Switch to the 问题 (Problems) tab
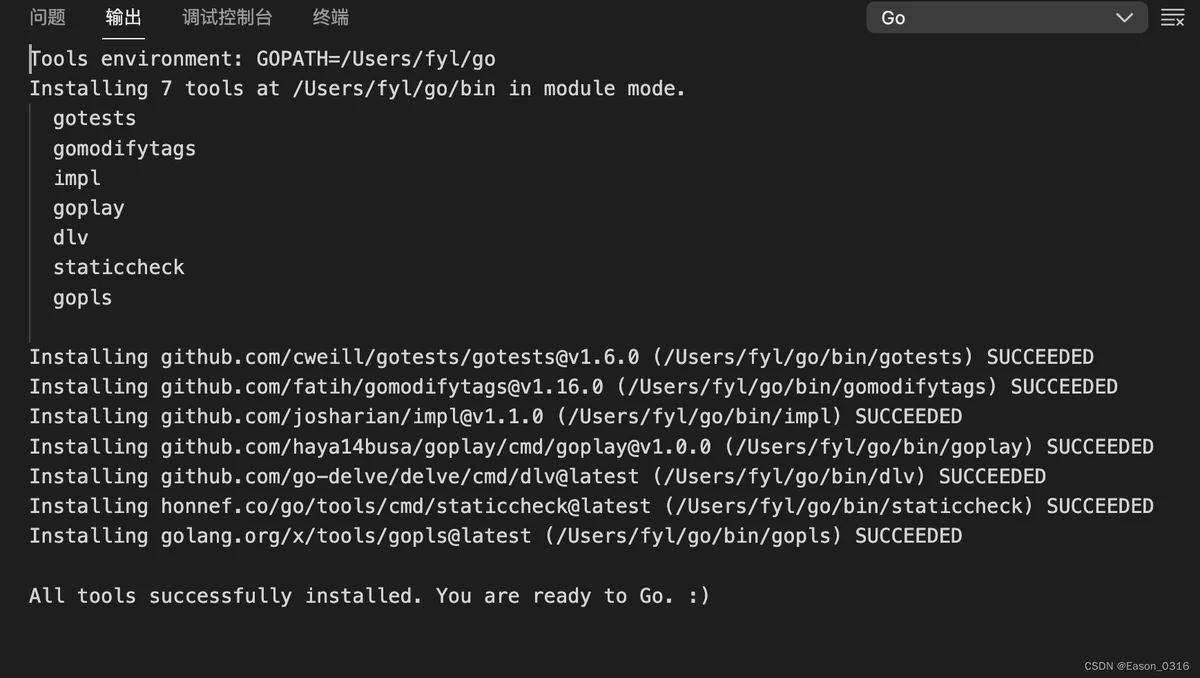Image resolution: width=1200 pixels, height=678 pixels. pos(47,18)
